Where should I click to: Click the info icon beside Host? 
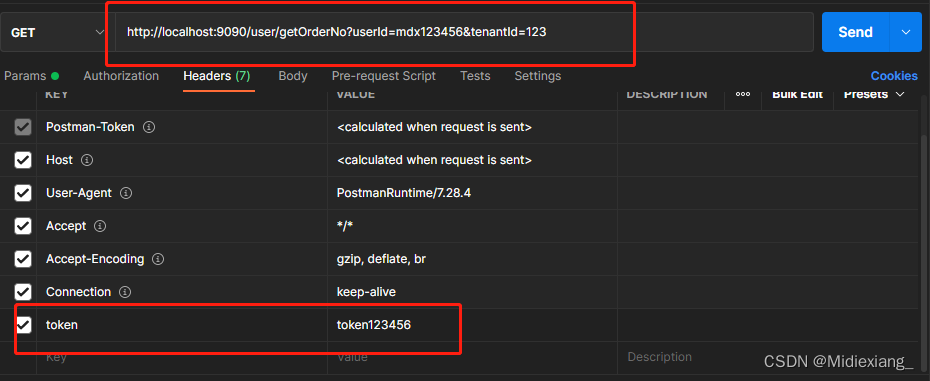point(87,160)
